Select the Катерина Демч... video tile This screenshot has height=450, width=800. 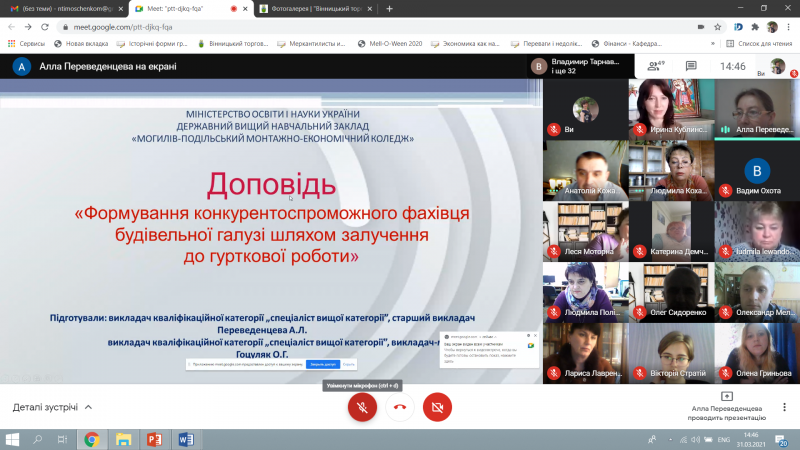(x=671, y=231)
